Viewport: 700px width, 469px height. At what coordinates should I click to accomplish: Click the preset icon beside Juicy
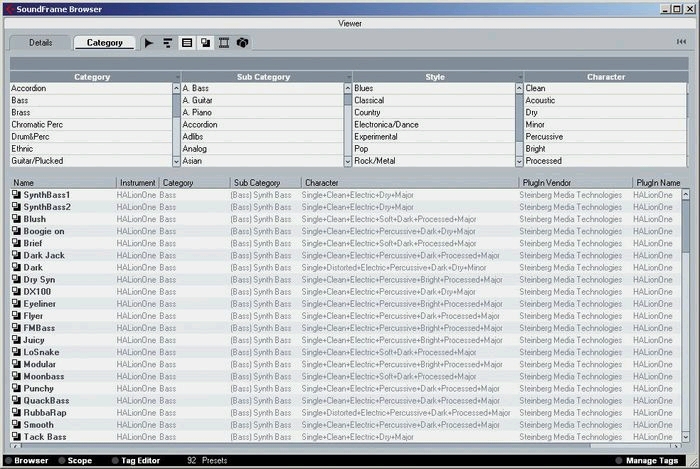[x=17, y=339]
